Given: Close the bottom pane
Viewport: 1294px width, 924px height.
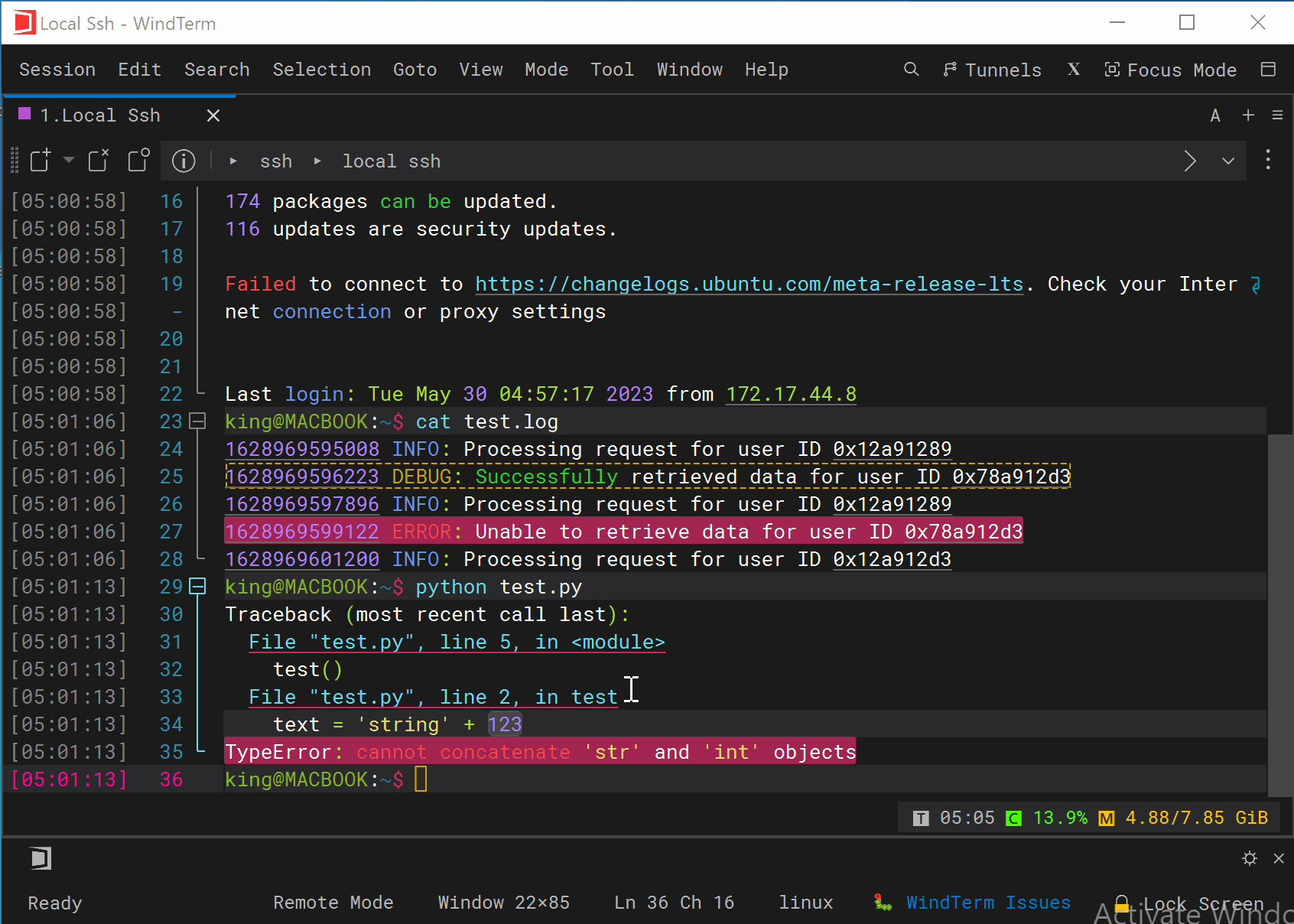Looking at the screenshot, I should coord(1279,858).
